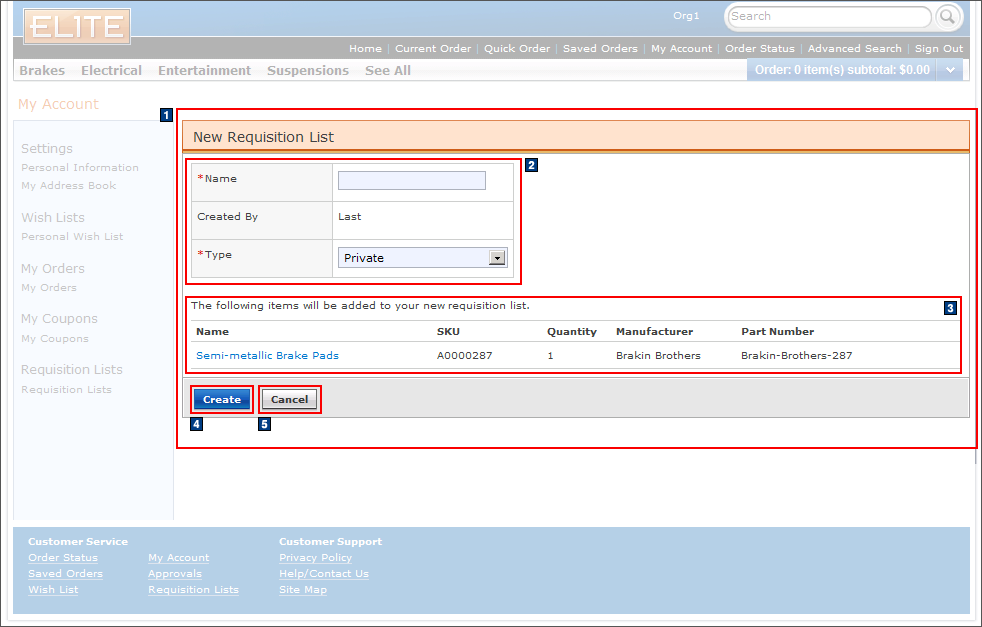The image size is (982, 627).
Task: Click the Part Number column header
Action: [778, 331]
